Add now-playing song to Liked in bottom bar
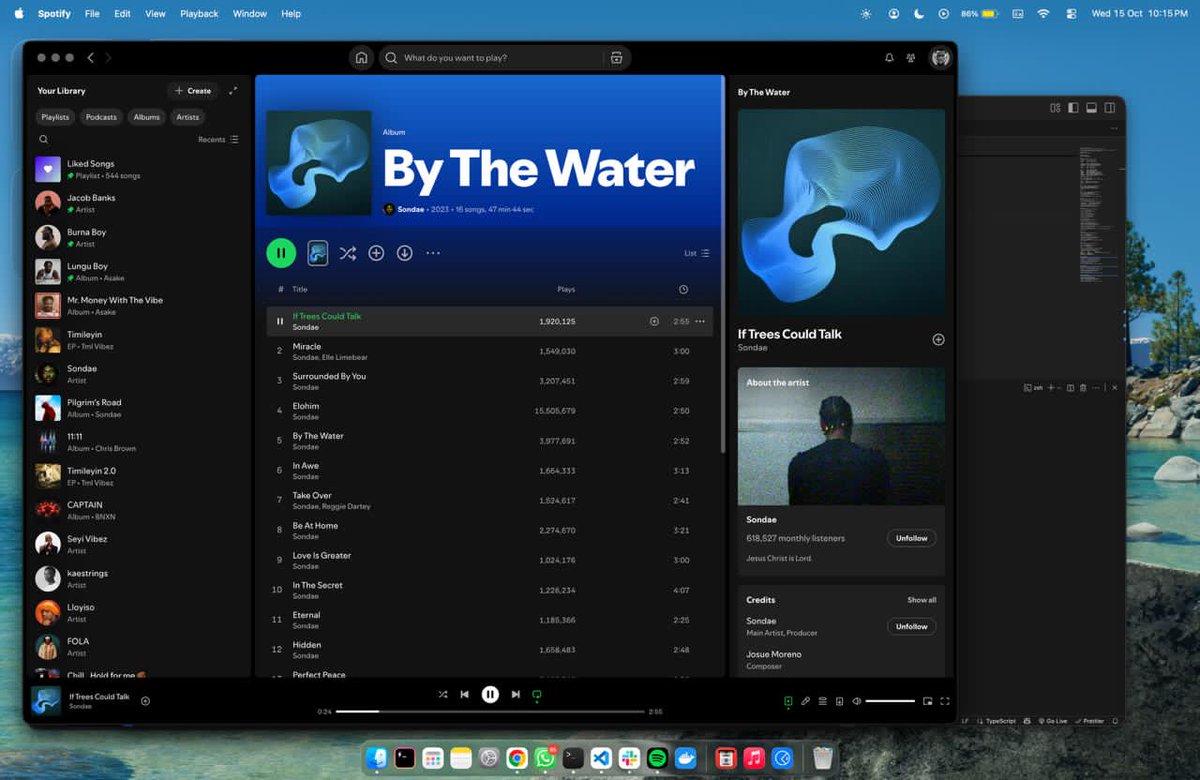1200x780 pixels. click(145, 701)
